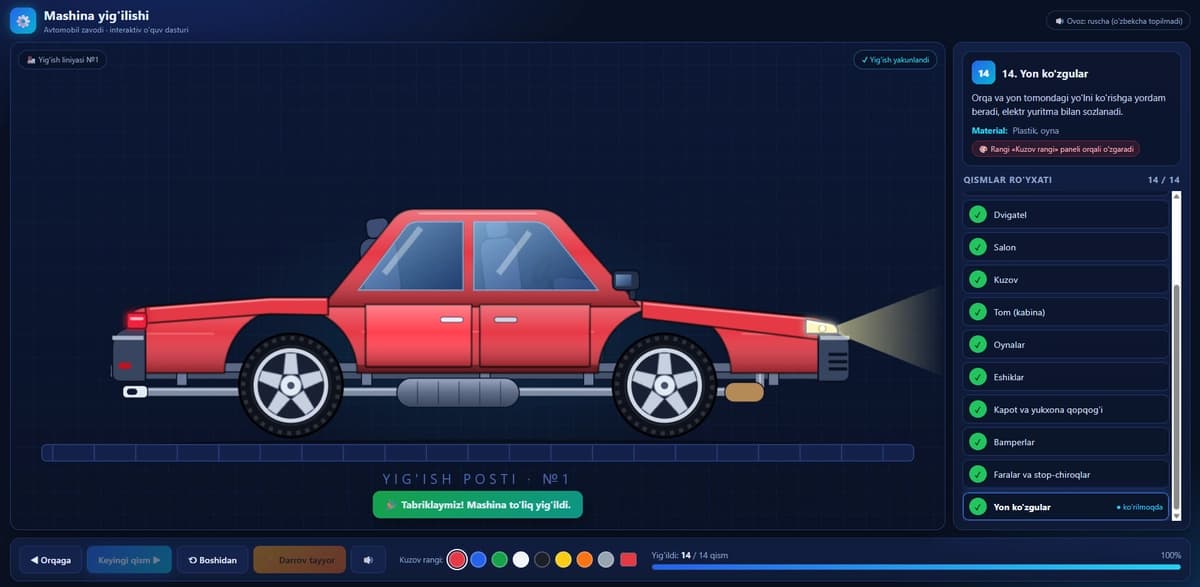
Task: Click the custom color square swatch
Action: click(628, 560)
